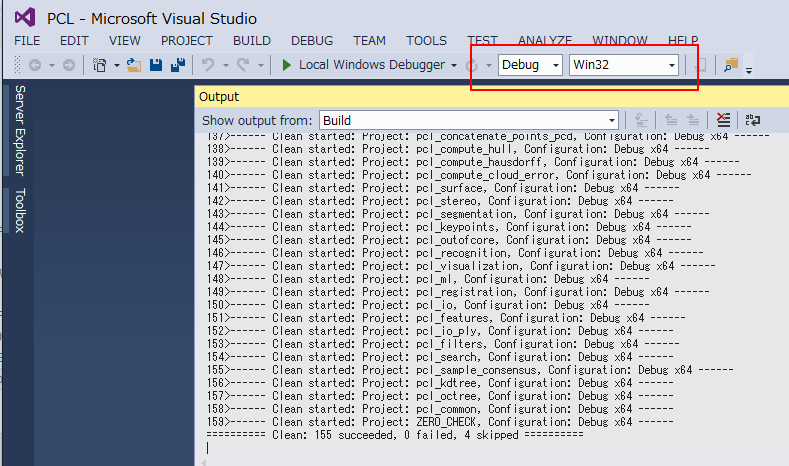Click the Redo arrow icon
The height and width of the screenshot is (466, 789).
[243, 65]
